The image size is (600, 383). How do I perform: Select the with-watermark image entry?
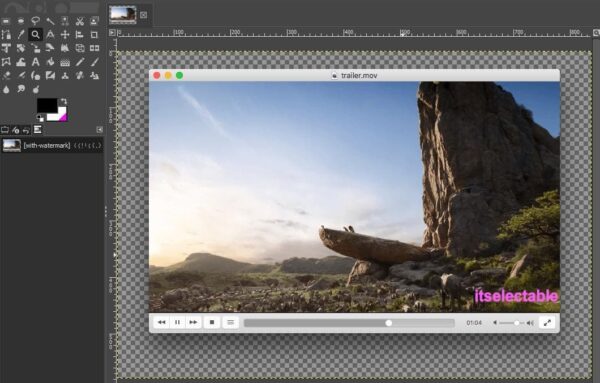(52, 145)
